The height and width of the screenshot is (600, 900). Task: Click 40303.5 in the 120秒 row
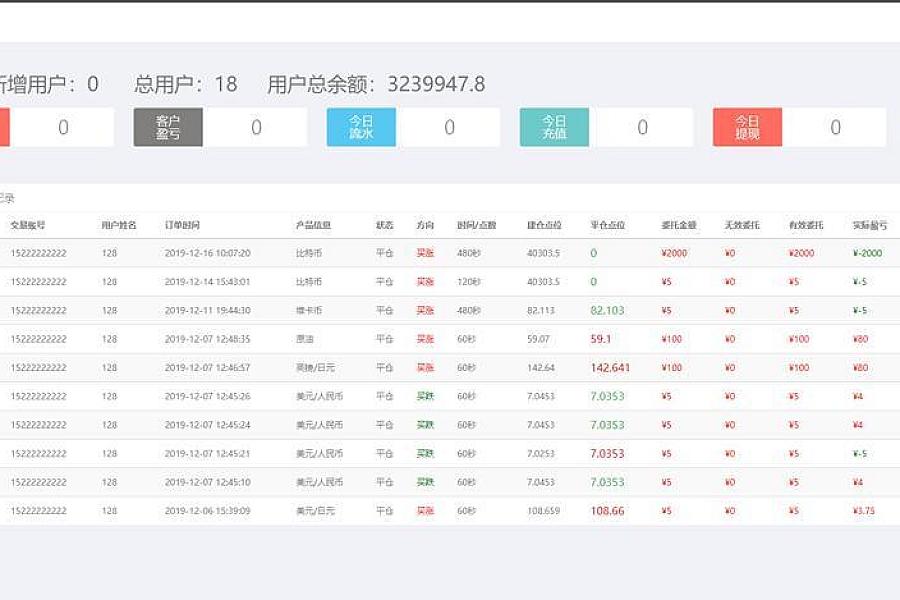tap(543, 282)
